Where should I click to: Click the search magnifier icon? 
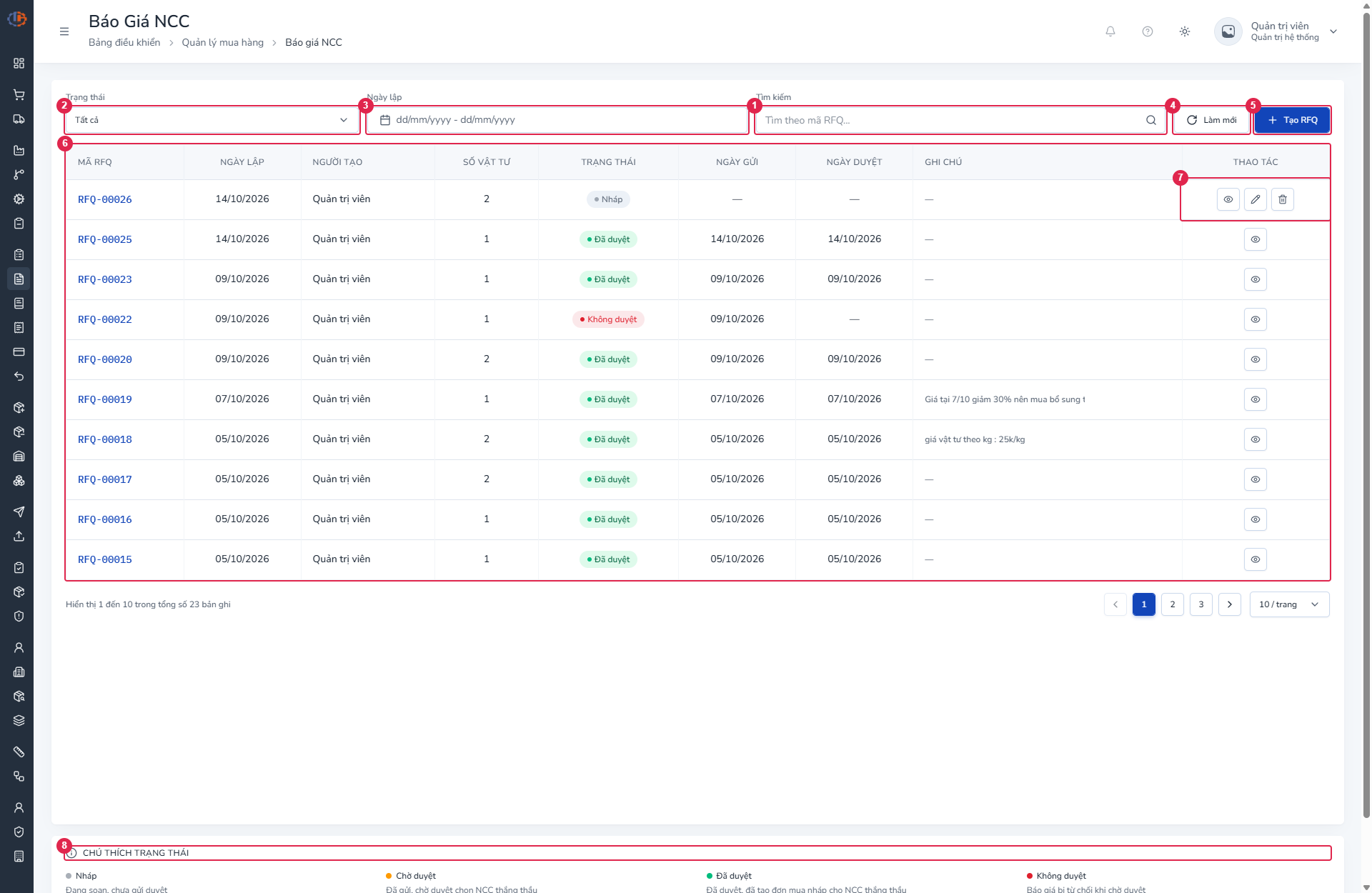(1151, 120)
